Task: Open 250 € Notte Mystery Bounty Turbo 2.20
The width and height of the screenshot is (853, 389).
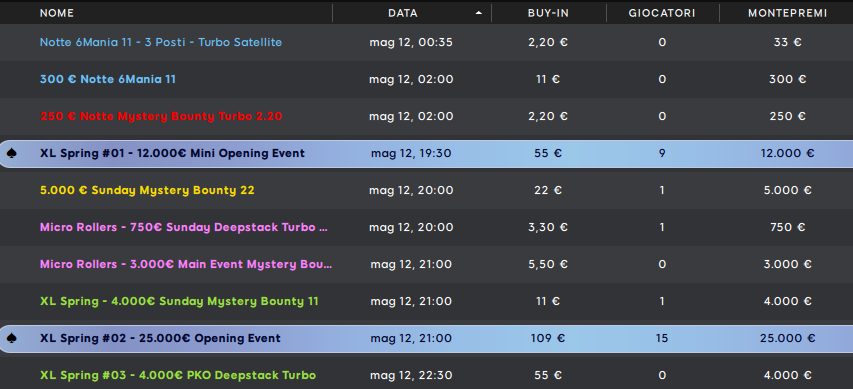Action: coord(161,116)
